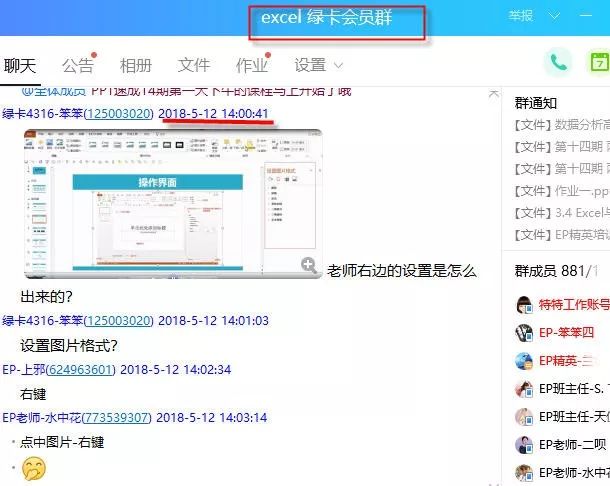Click timestamp 2018-5-12 14:00:41

pyautogui.click(x=214, y=114)
